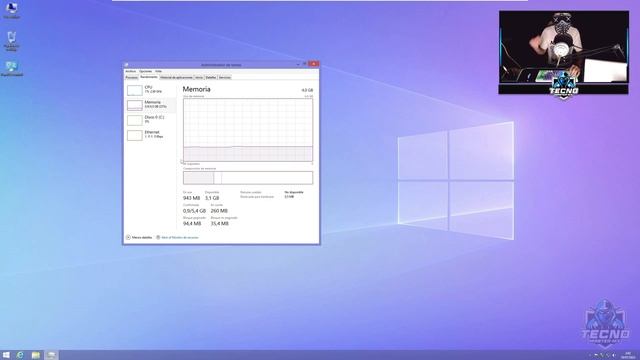Open the Archivo menu
Viewport: 640px width, 360px height.
[130, 71]
